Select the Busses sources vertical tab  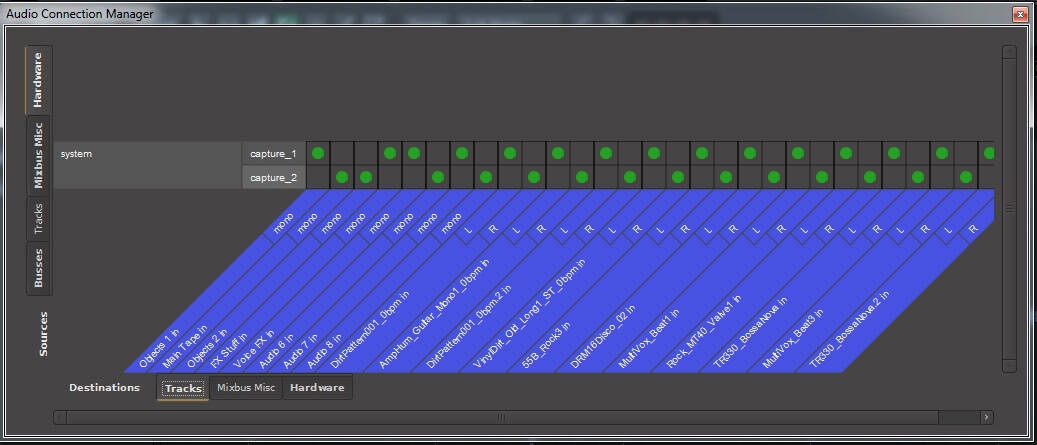[x=40, y=268]
